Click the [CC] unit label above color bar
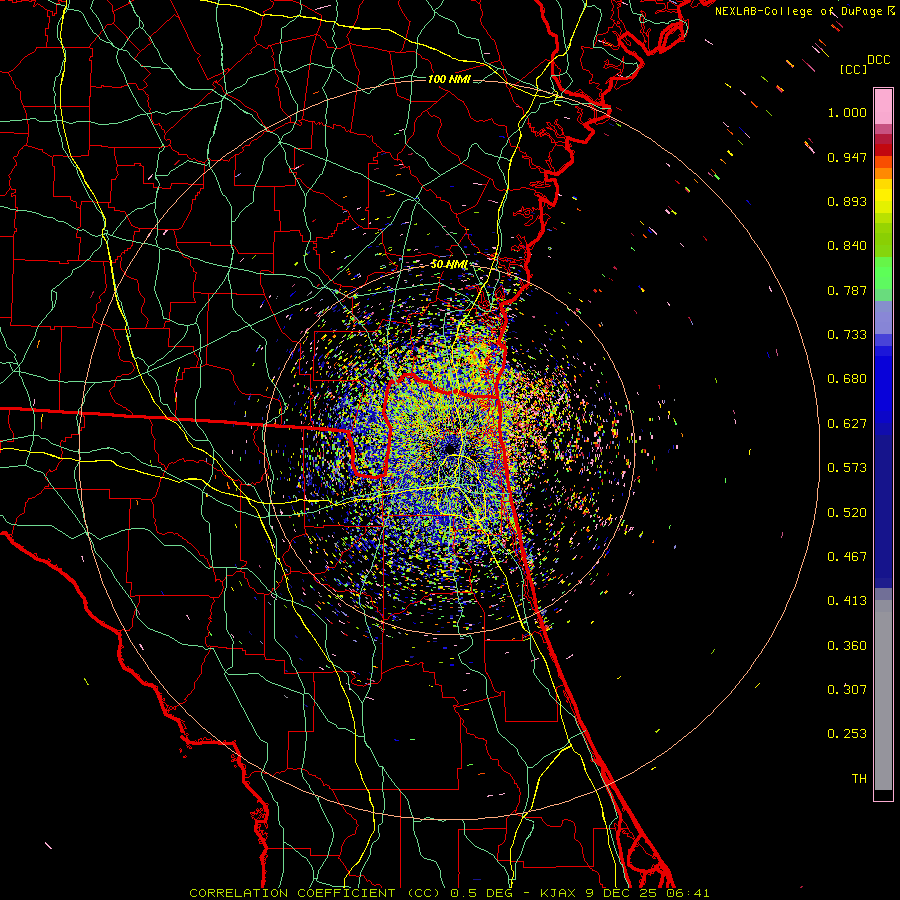This screenshot has width=900, height=900. (x=853, y=69)
